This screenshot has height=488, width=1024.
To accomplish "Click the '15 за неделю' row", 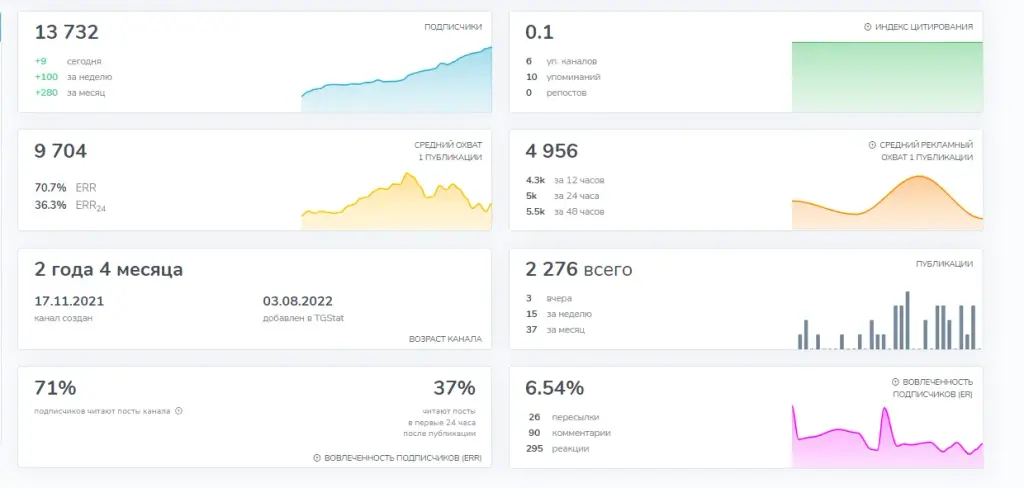I will [559, 314].
